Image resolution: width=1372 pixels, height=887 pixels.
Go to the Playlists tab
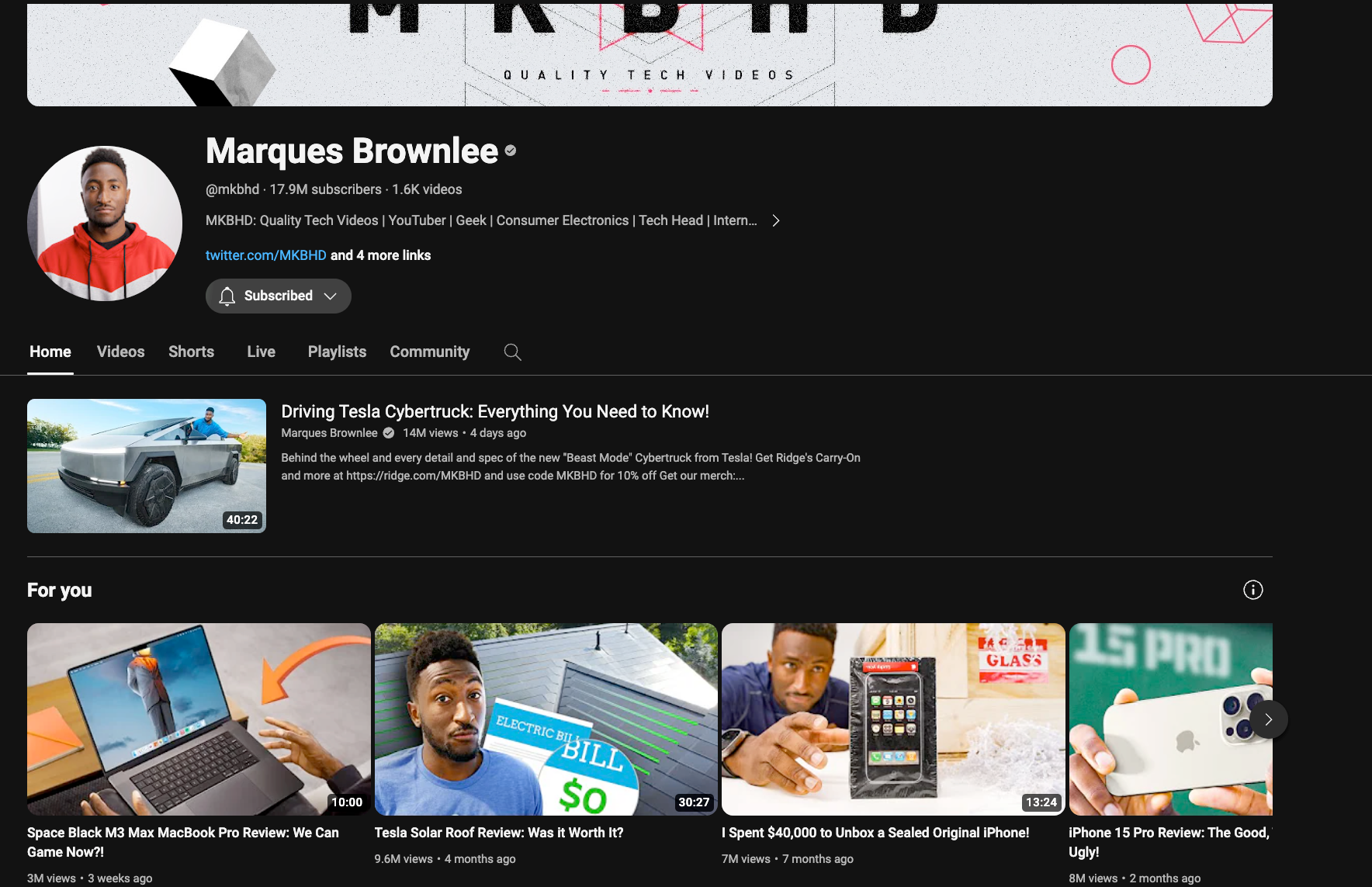tap(337, 352)
